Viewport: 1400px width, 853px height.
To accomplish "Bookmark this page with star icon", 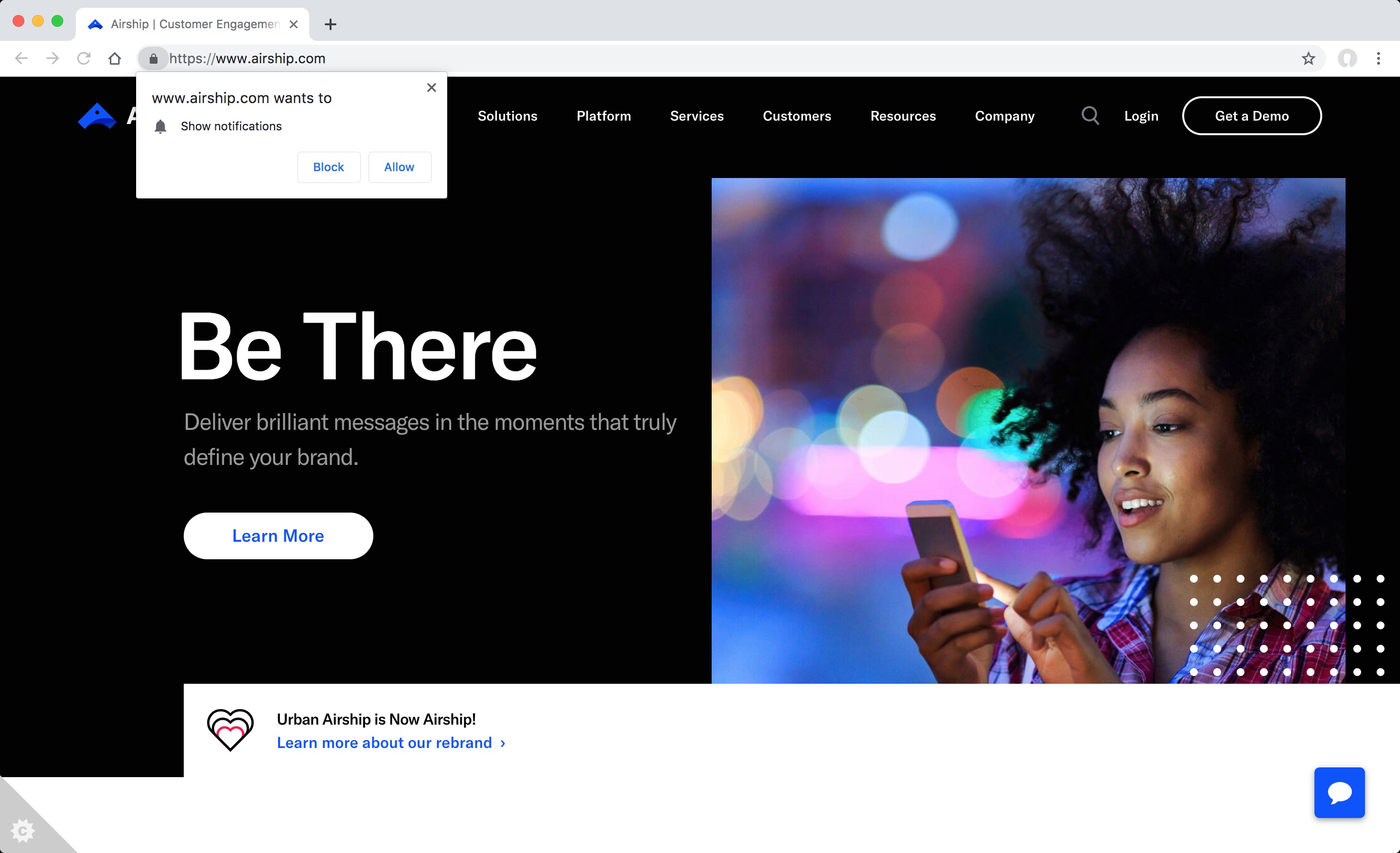I will click(1309, 58).
